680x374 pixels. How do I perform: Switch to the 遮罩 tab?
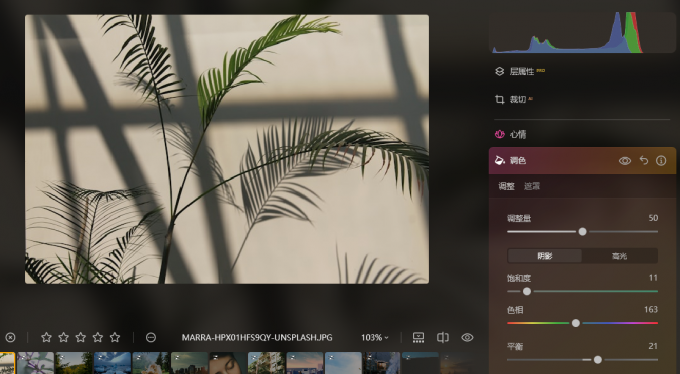(x=532, y=187)
